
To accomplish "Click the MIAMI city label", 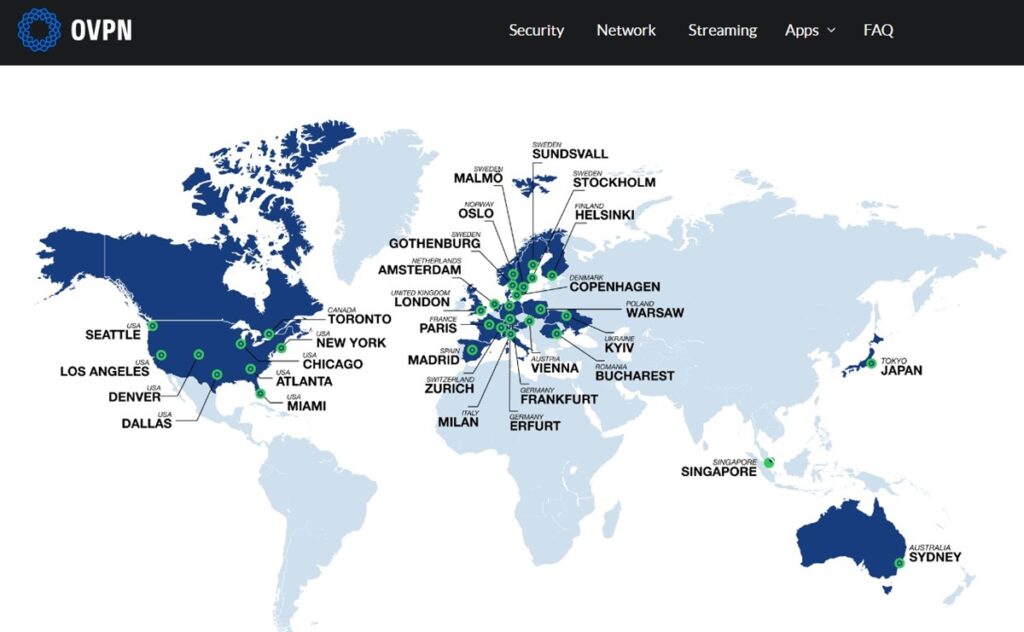I will point(306,406).
